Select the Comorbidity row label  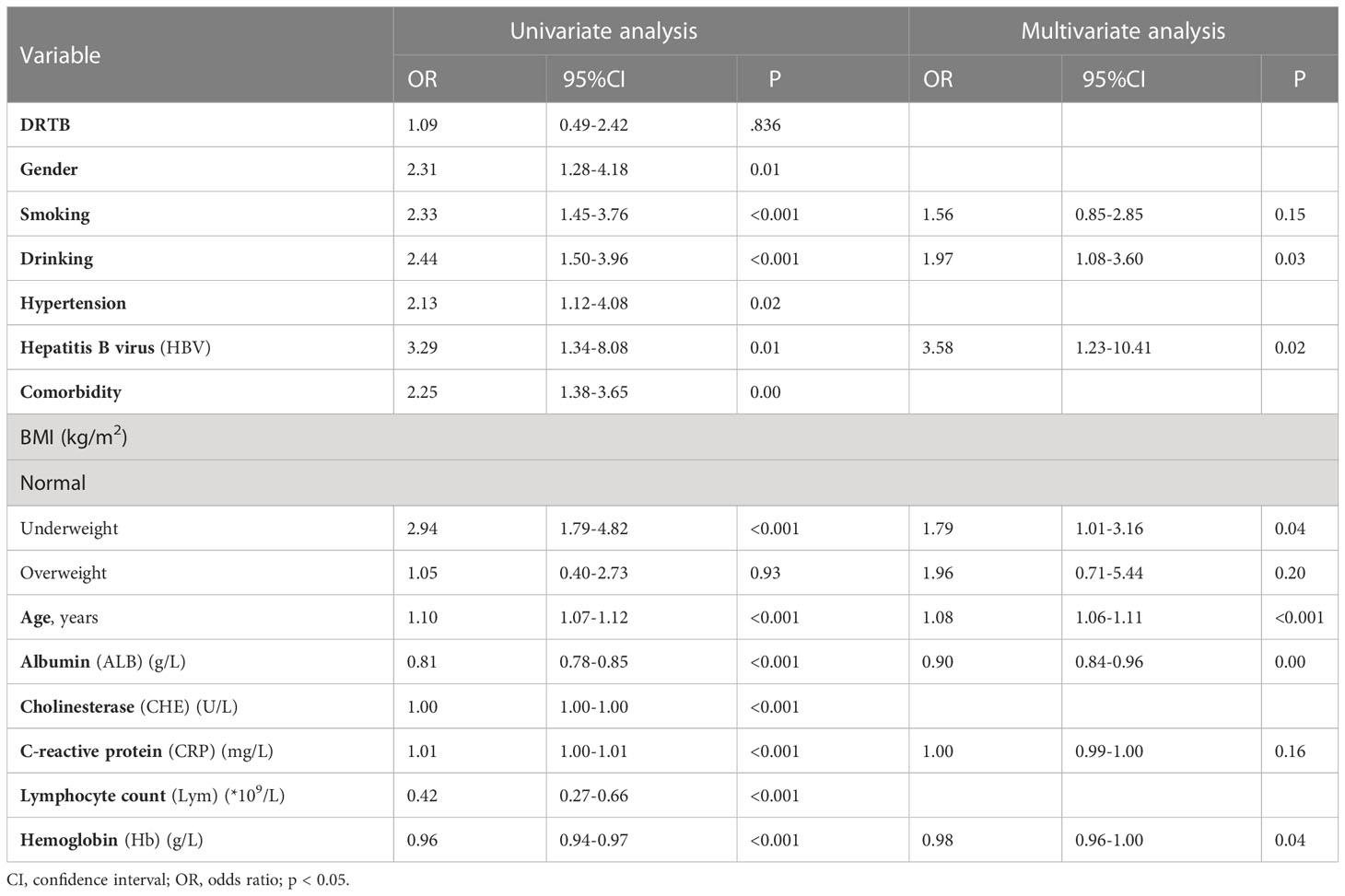coord(71,392)
